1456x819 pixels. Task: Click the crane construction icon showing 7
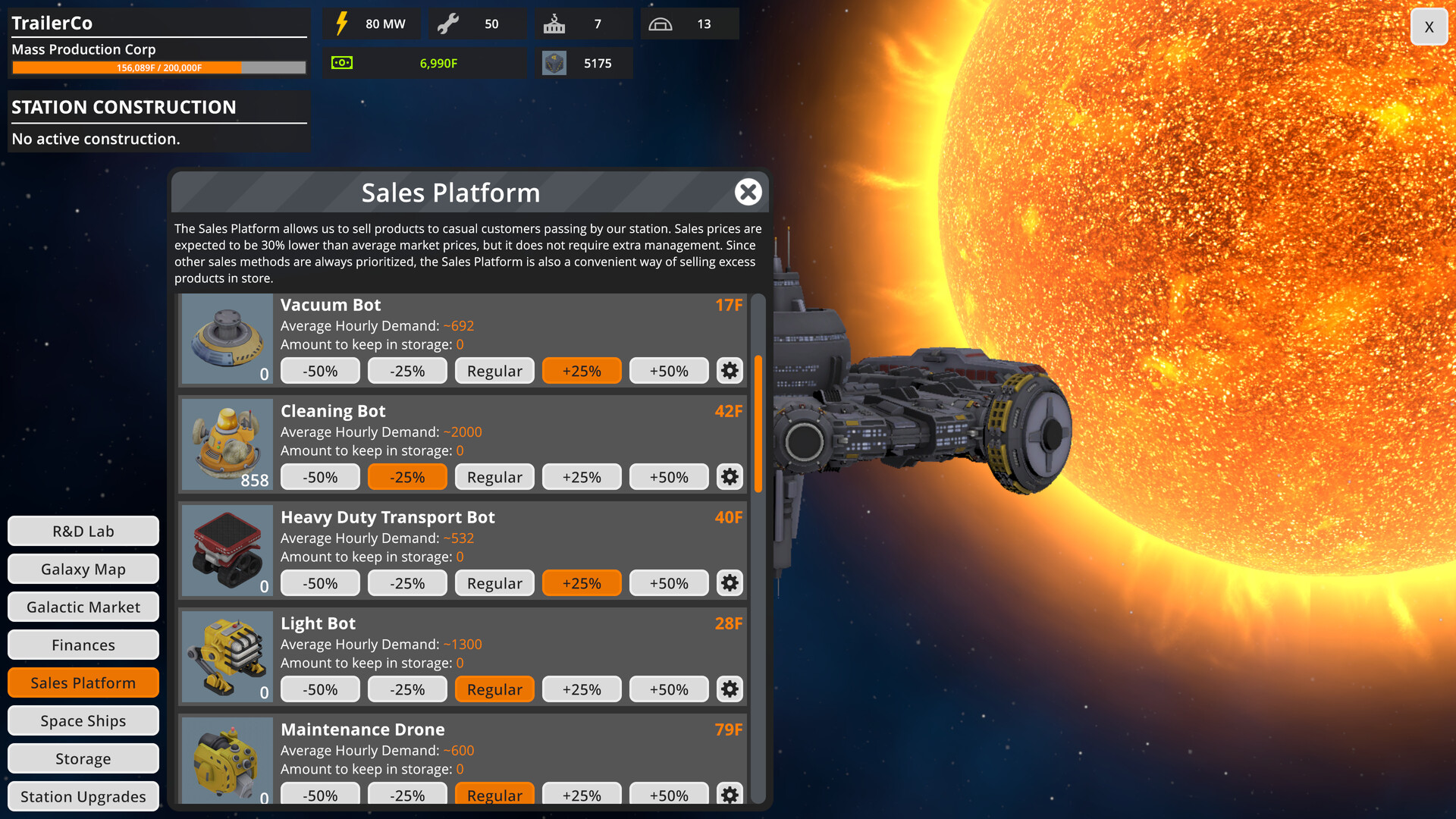[x=554, y=24]
